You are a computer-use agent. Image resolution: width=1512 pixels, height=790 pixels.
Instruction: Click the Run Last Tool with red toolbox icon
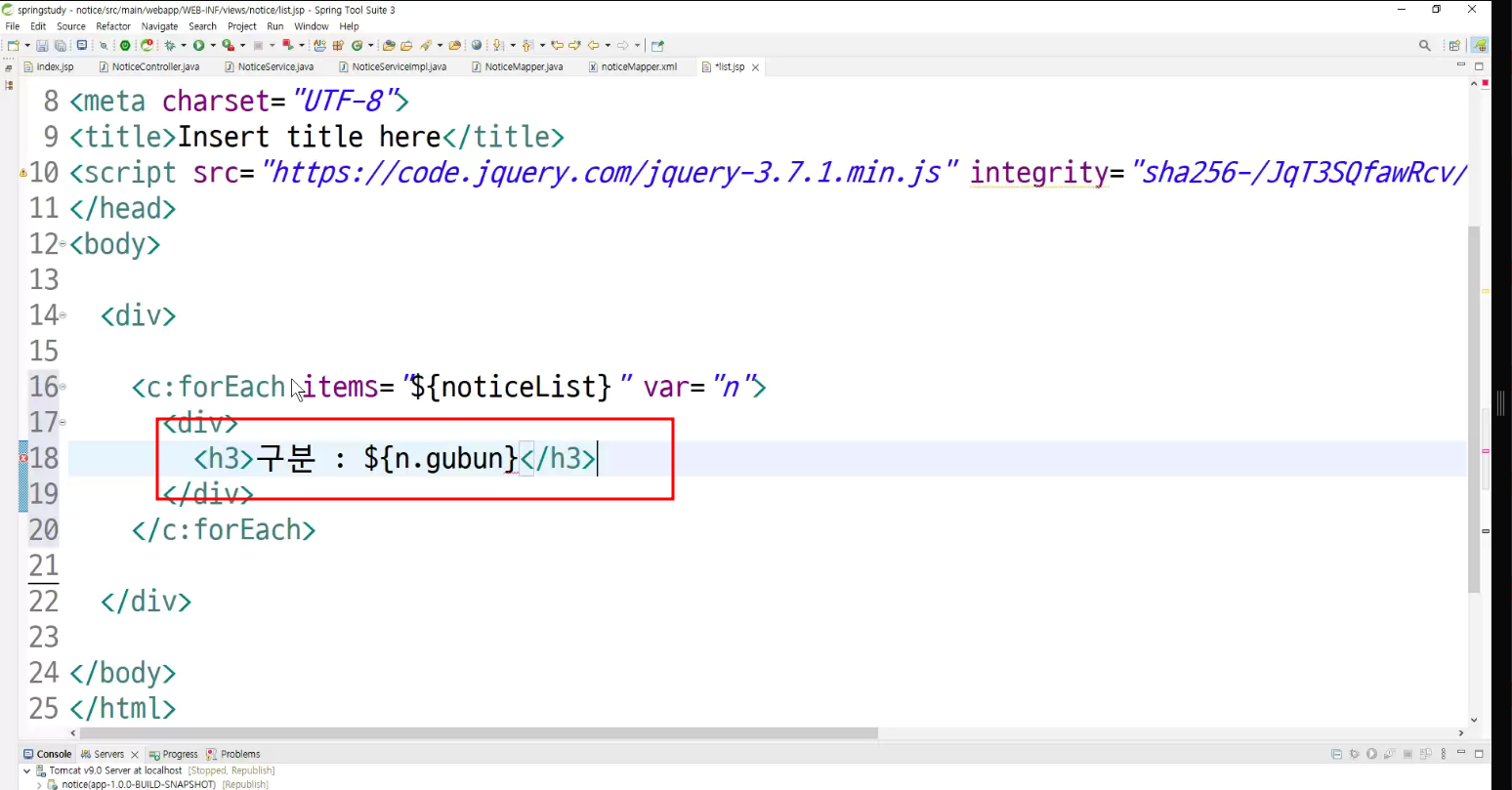(229, 45)
